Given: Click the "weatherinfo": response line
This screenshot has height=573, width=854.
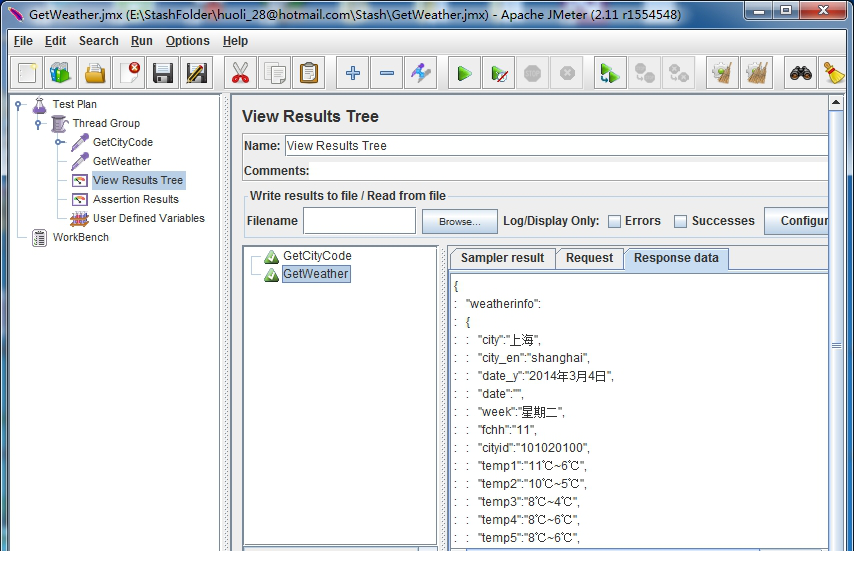Looking at the screenshot, I should point(503,304).
